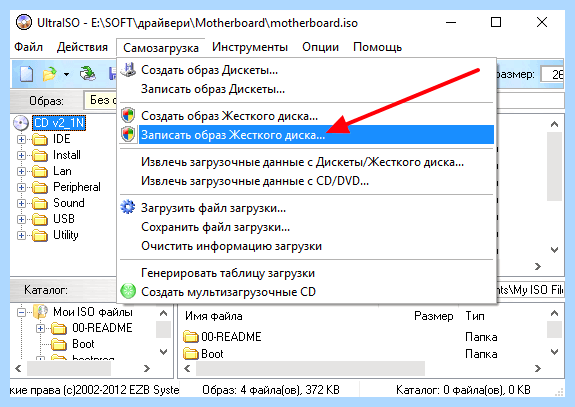575x407 pixels.
Task: Click the Open CD/DVD toolbar icon
Action: 88,74
